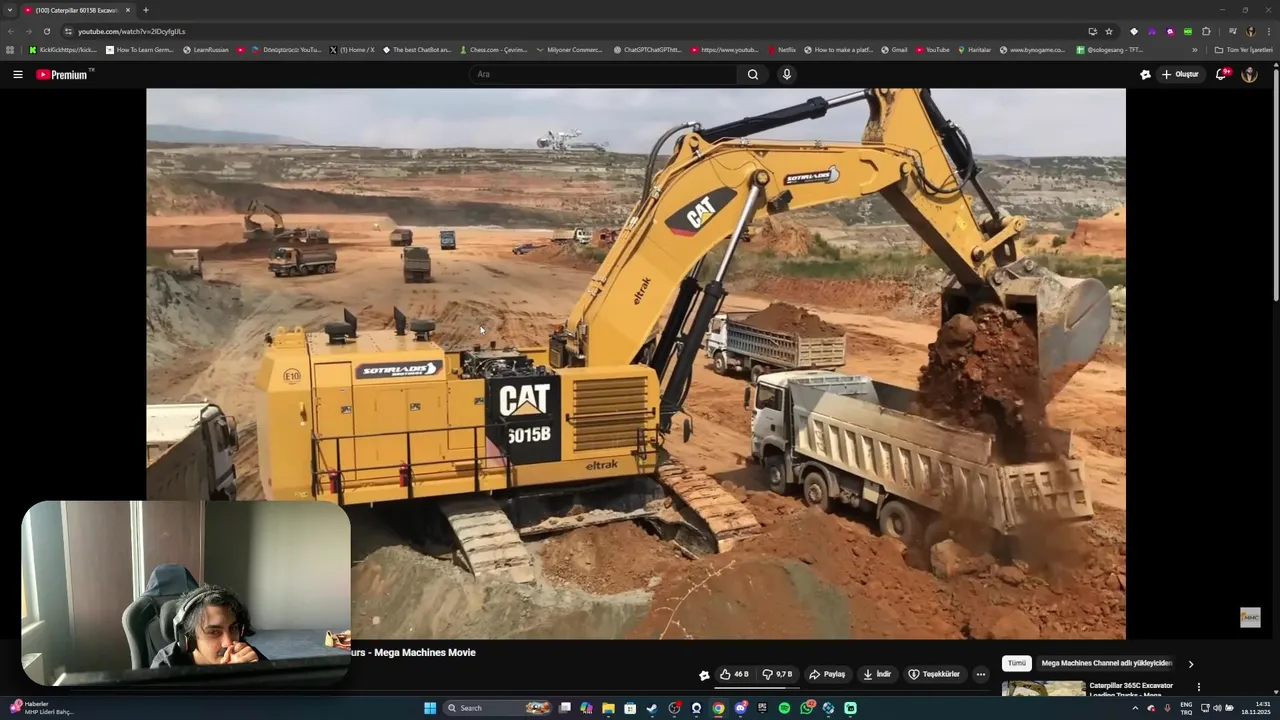Share the video via Paylaş
This screenshot has height=720, width=1280.
point(827,674)
